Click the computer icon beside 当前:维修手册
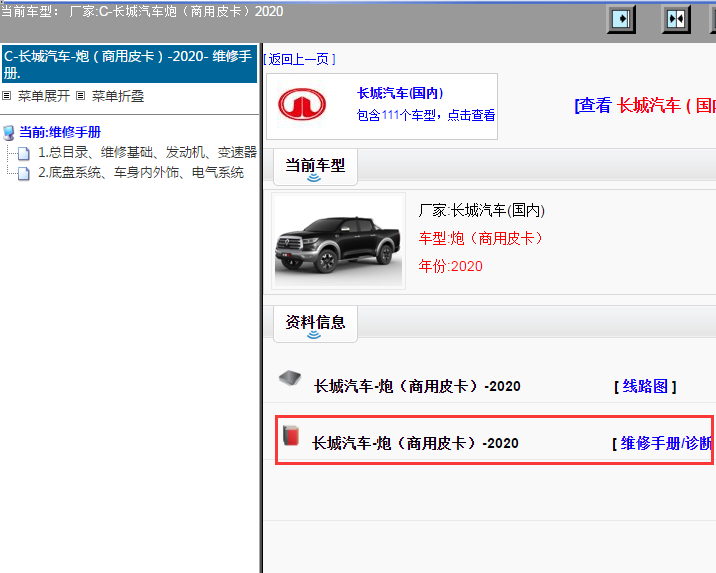The image size is (716, 573). pos(9,133)
